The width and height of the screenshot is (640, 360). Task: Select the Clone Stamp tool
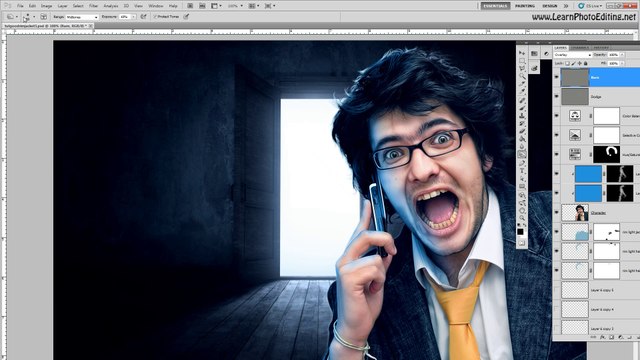[x=522, y=116]
